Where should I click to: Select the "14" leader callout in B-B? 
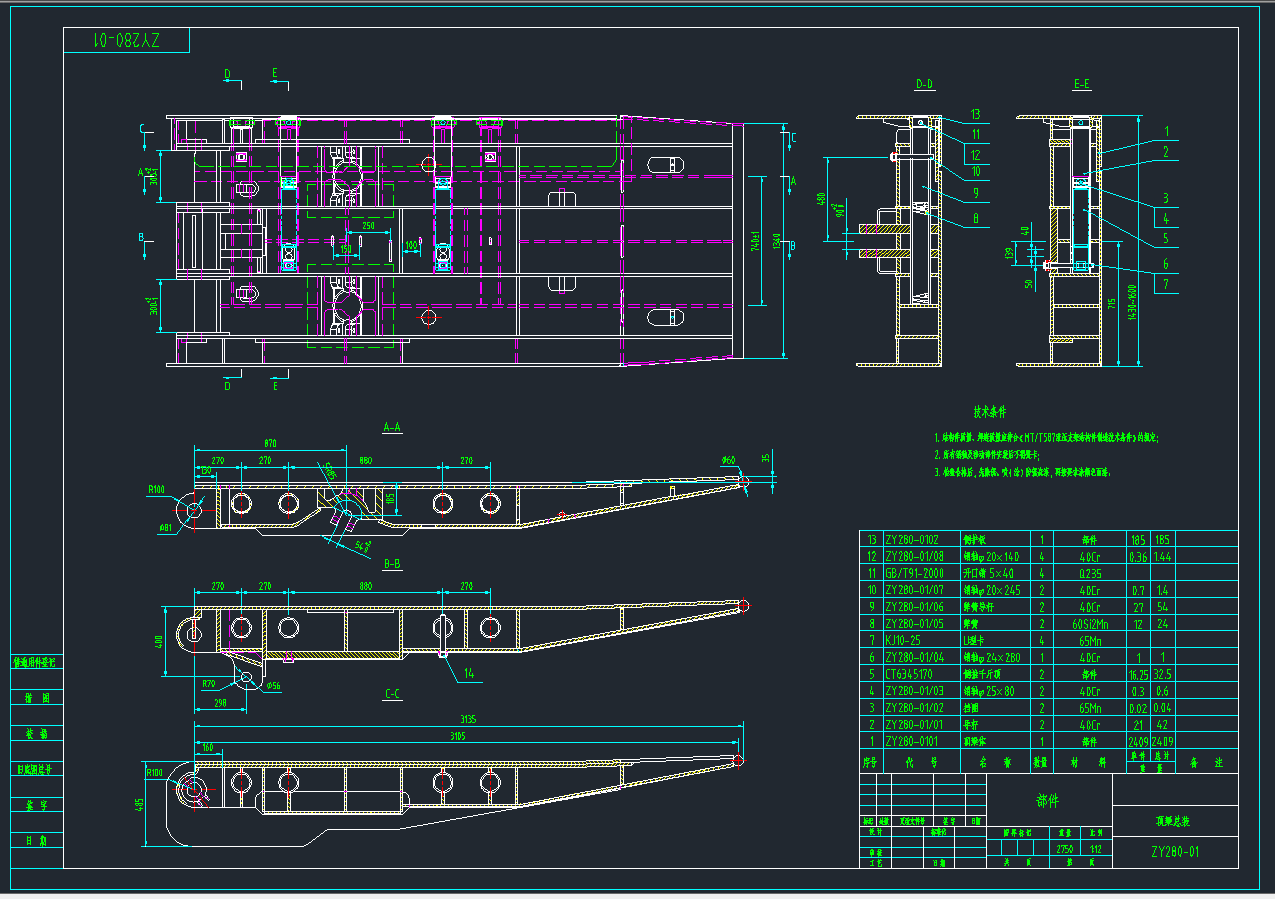tap(467, 675)
